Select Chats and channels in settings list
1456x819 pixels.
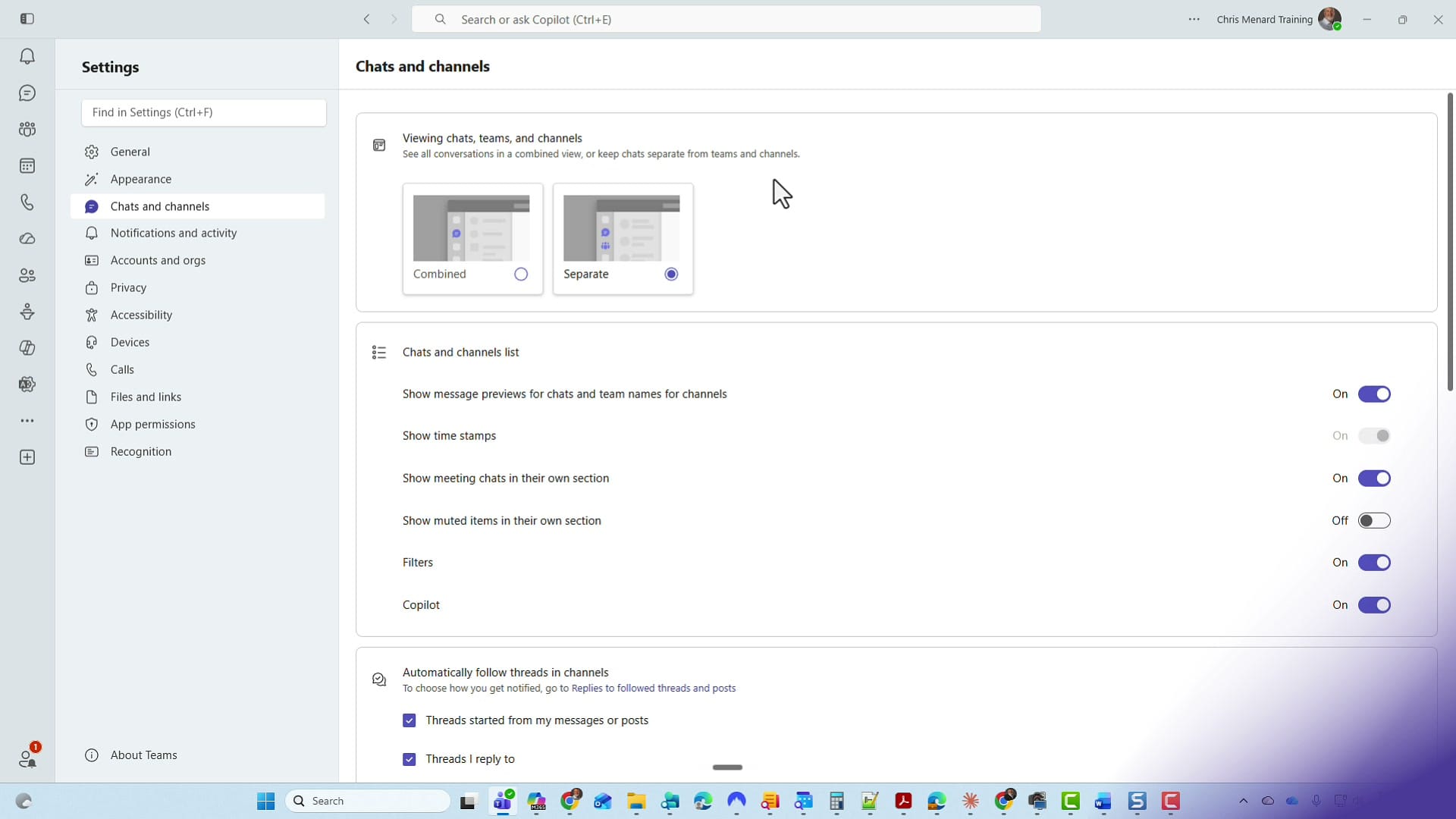point(197,206)
